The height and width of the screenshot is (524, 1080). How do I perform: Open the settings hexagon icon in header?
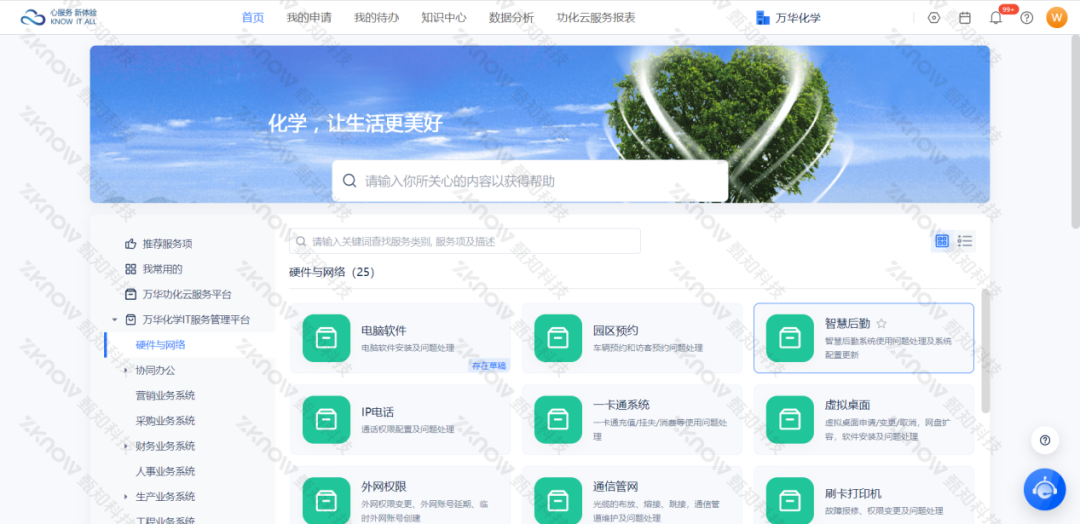click(933, 18)
